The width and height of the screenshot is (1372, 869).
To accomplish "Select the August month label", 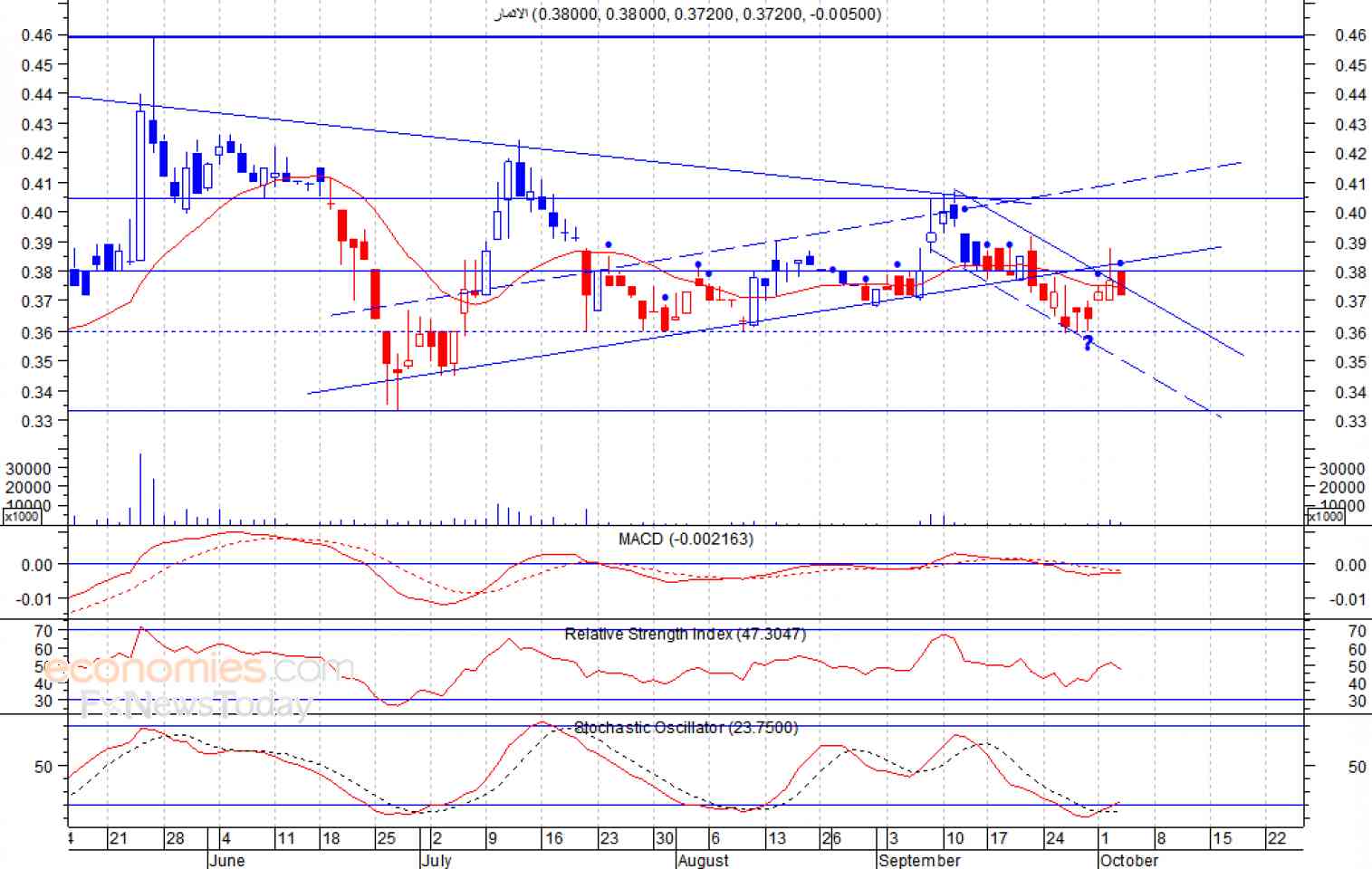I will tap(704, 860).
